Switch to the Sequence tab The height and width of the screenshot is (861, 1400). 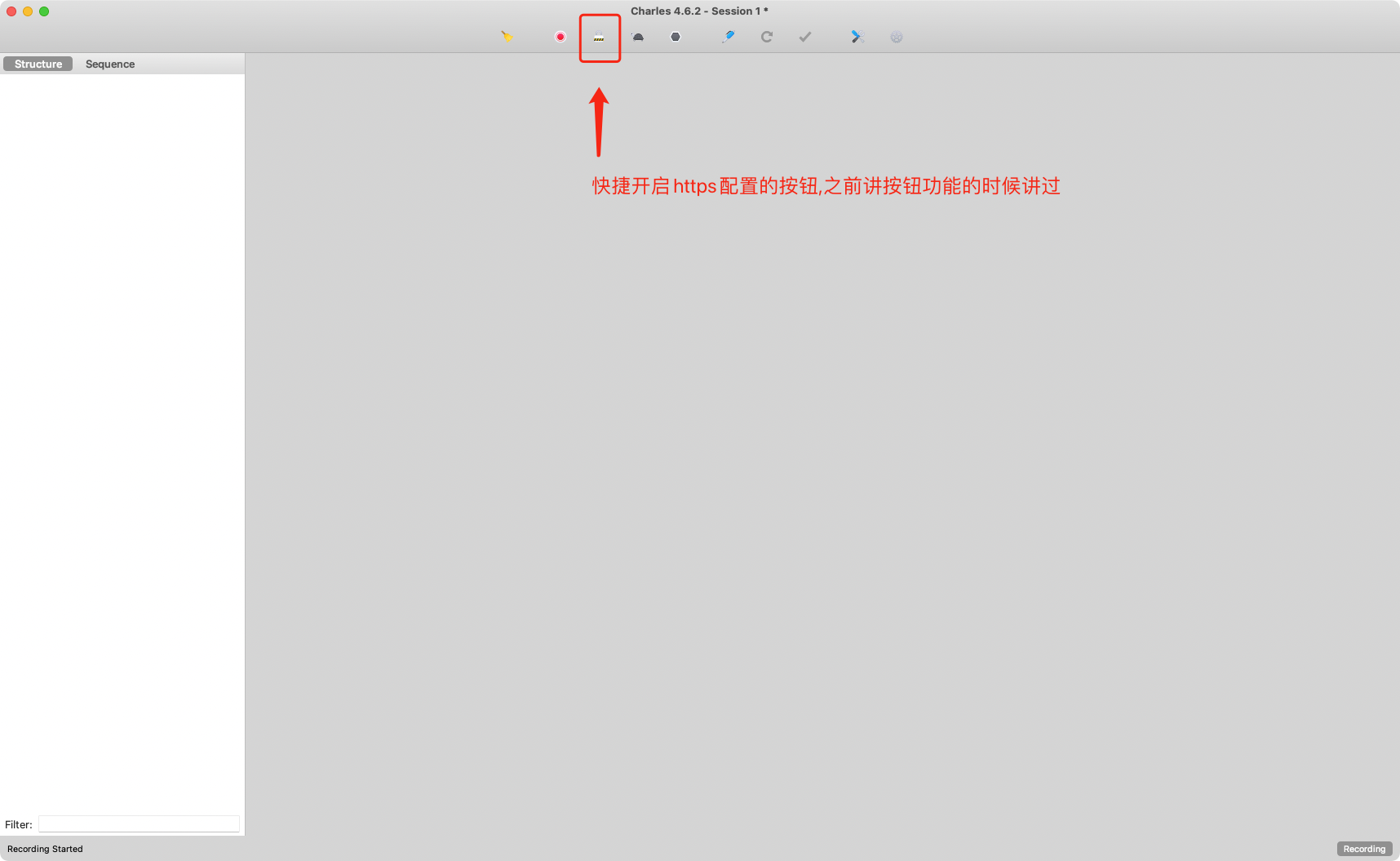[x=109, y=64]
